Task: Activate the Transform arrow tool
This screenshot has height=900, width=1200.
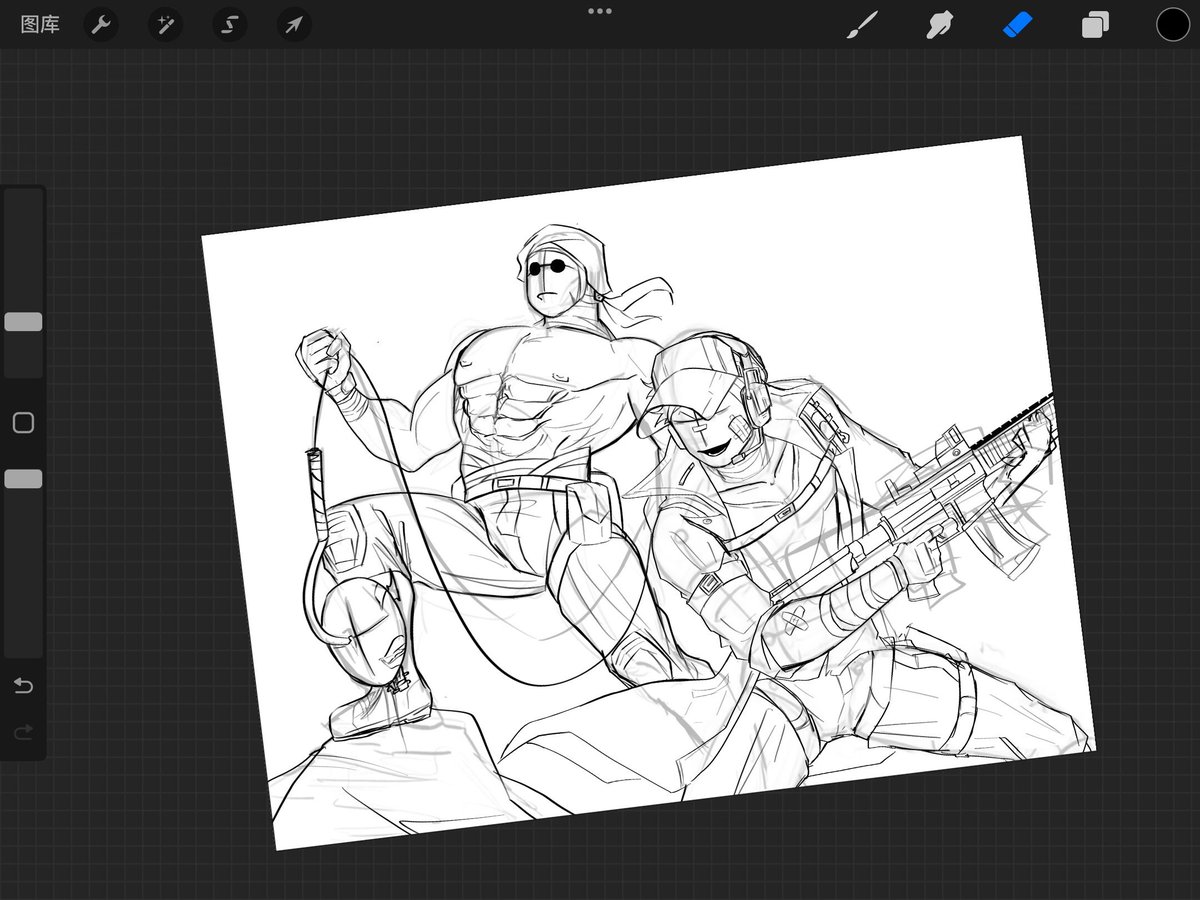Action: click(294, 25)
